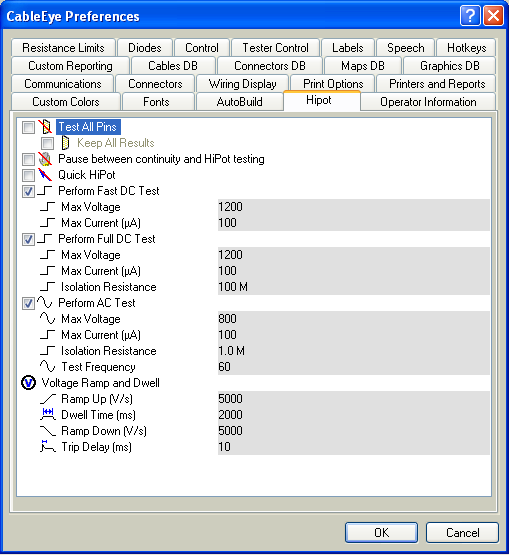The width and height of the screenshot is (509, 555).
Task: Click the OK button
Action: point(382,532)
